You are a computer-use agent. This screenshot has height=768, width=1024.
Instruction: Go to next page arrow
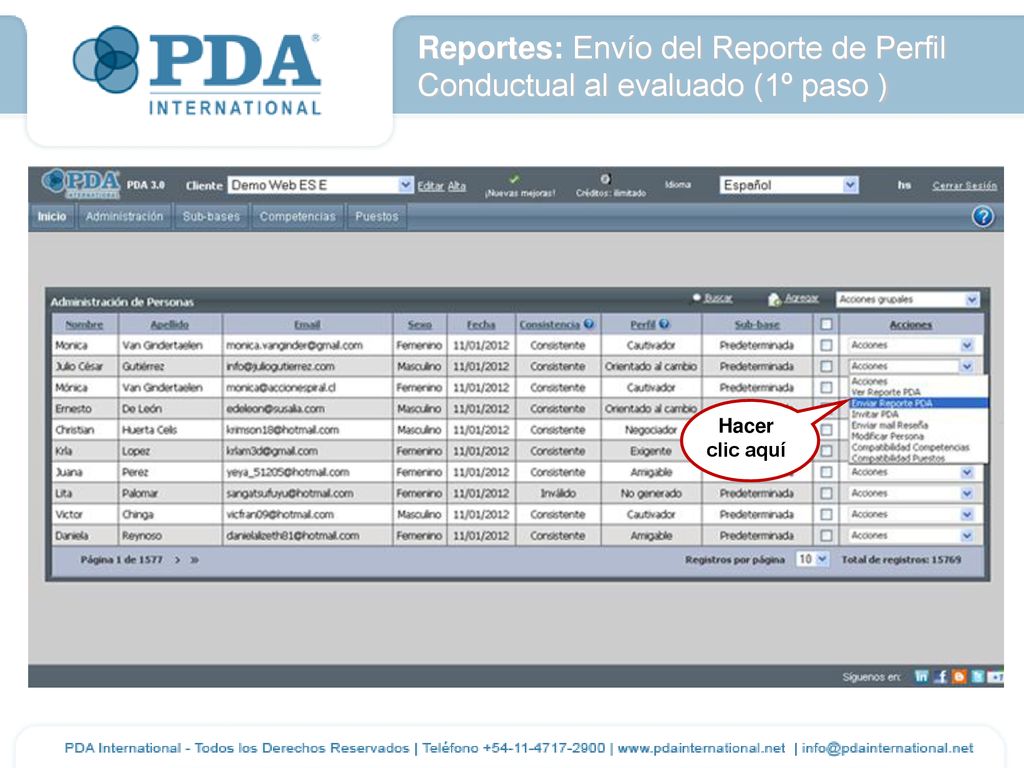pos(177,560)
